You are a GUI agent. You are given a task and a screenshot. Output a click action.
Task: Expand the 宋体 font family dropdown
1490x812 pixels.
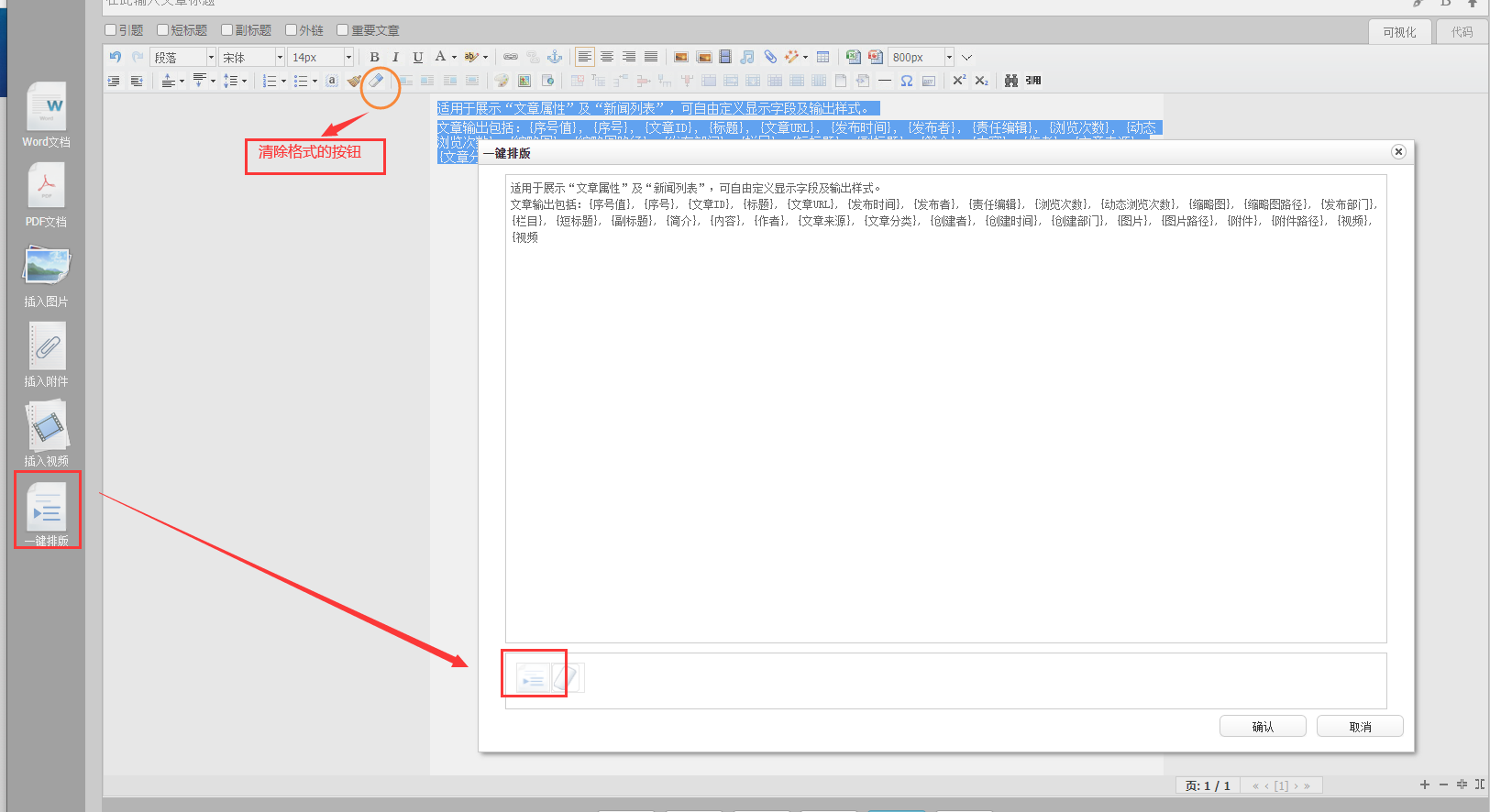tap(280, 57)
